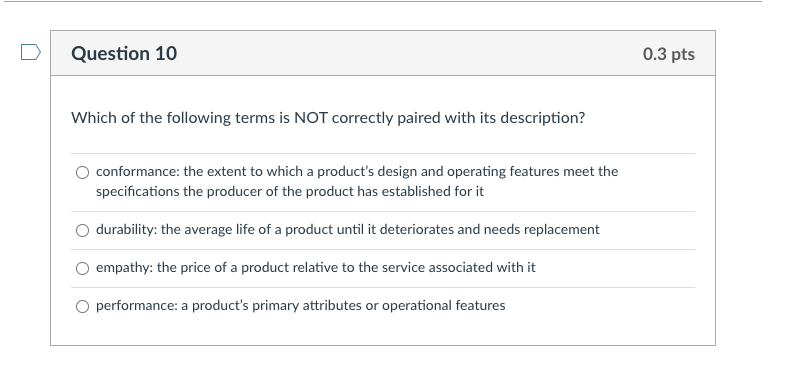Click the word 'conformance:' in first option
Image resolution: width=793 pixels, height=368 pixels.
pyautogui.click(x=138, y=171)
